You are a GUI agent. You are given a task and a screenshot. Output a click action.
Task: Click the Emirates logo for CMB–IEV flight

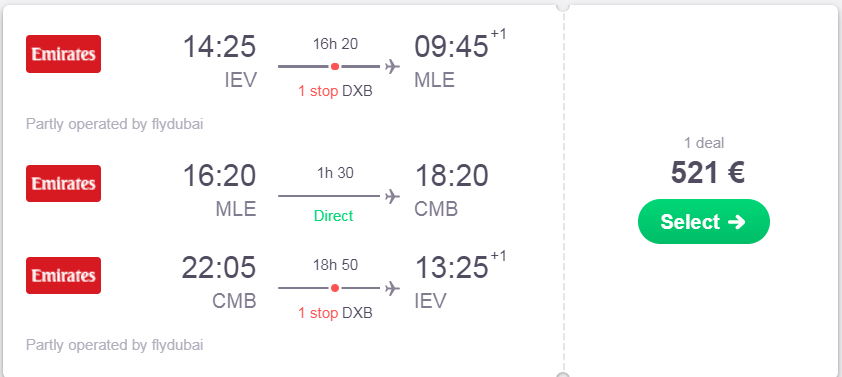(63, 276)
